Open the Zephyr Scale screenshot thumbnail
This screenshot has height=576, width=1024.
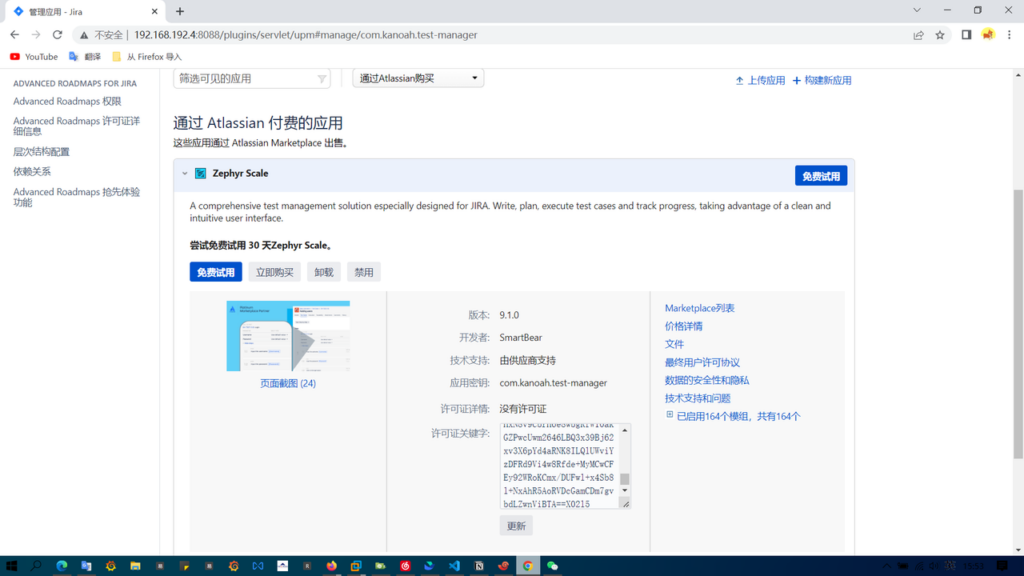288,336
